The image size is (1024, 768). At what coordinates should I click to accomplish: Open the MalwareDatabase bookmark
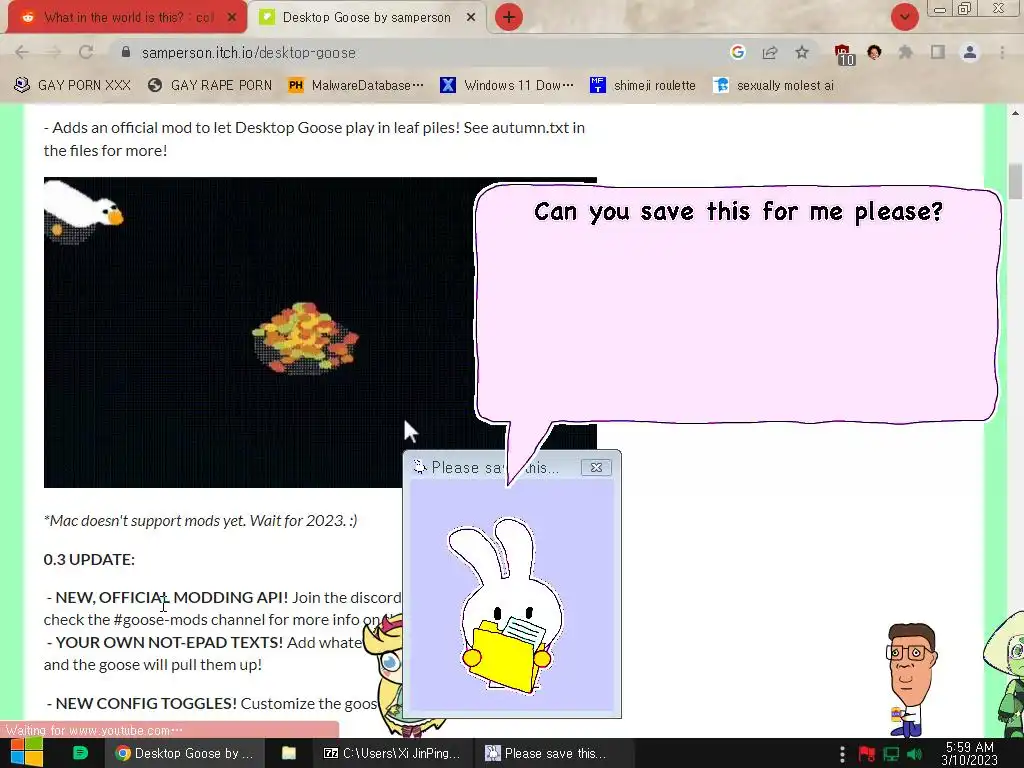tap(357, 86)
